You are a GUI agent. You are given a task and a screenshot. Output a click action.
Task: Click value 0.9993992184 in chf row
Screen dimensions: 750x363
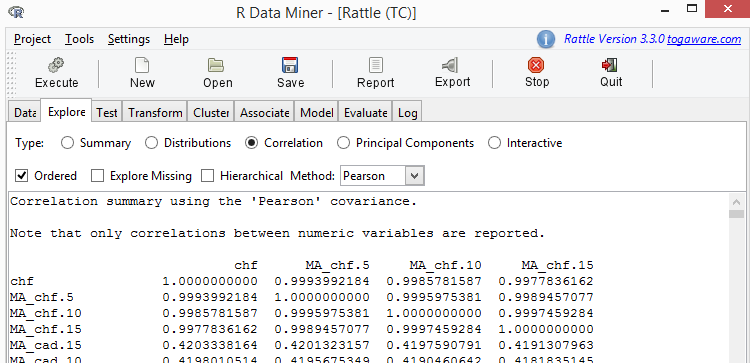(x=321, y=281)
